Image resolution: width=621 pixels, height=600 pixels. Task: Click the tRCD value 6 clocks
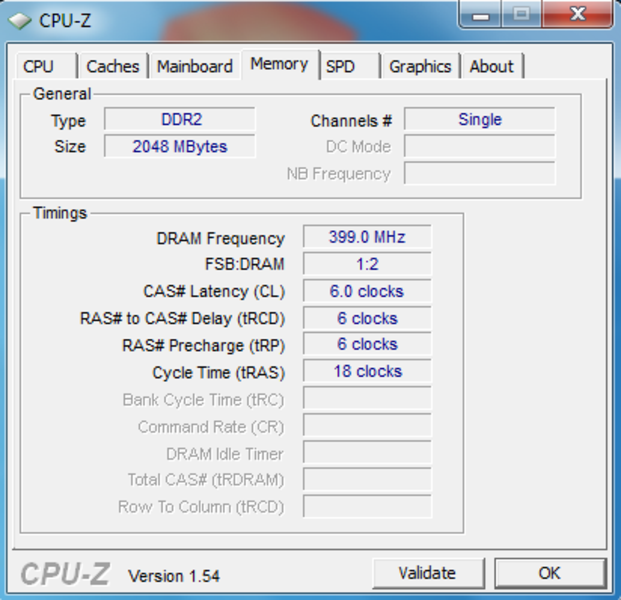tap(367, 318)
